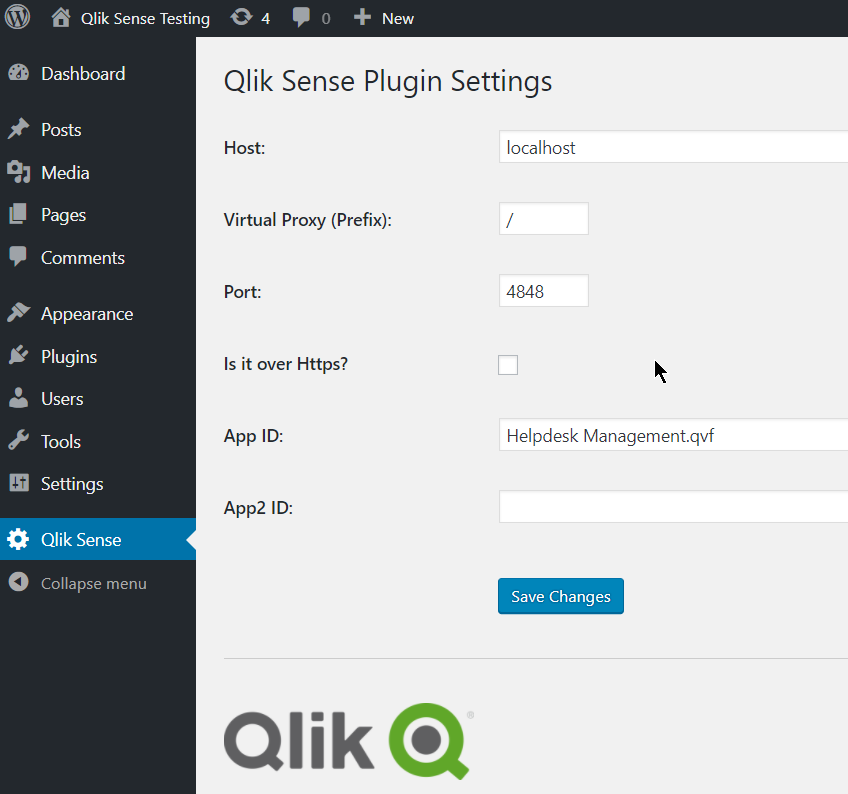This screenshot has height=794, width=848.
Task: Click the Appearance paintbrush icon
Action: 18,314
